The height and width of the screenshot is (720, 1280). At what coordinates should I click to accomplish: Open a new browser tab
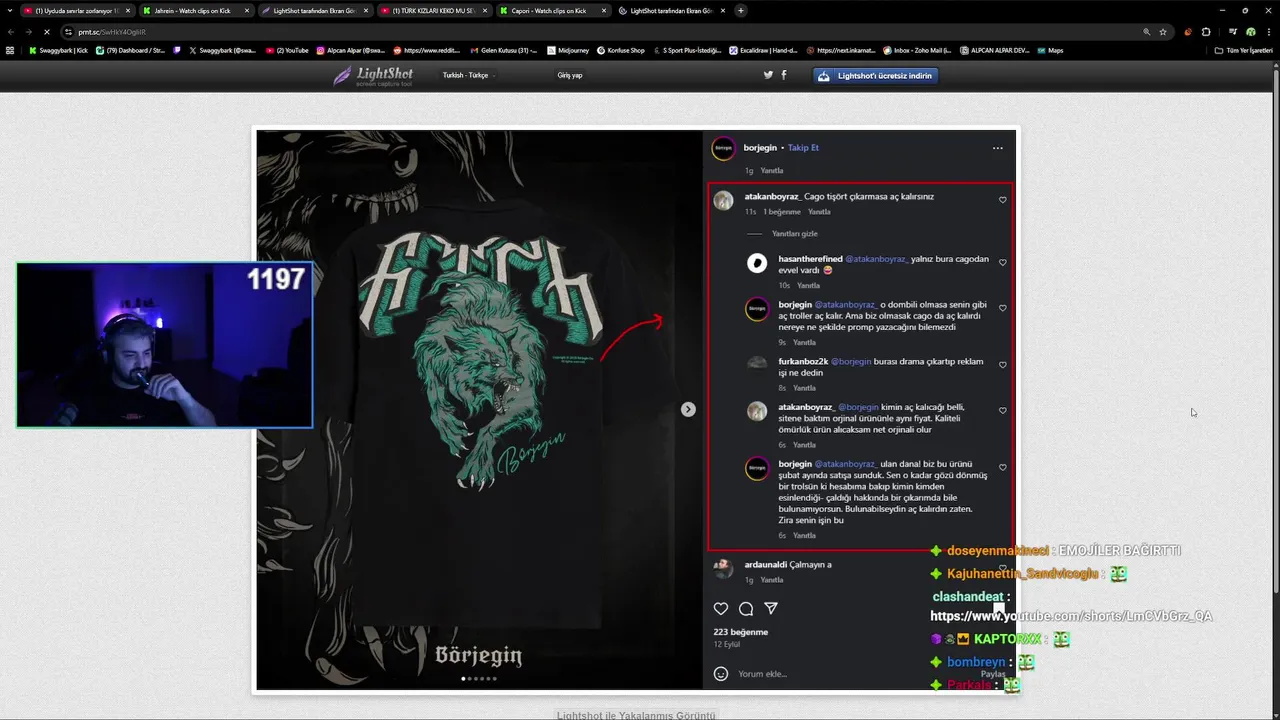pos(741,10)
